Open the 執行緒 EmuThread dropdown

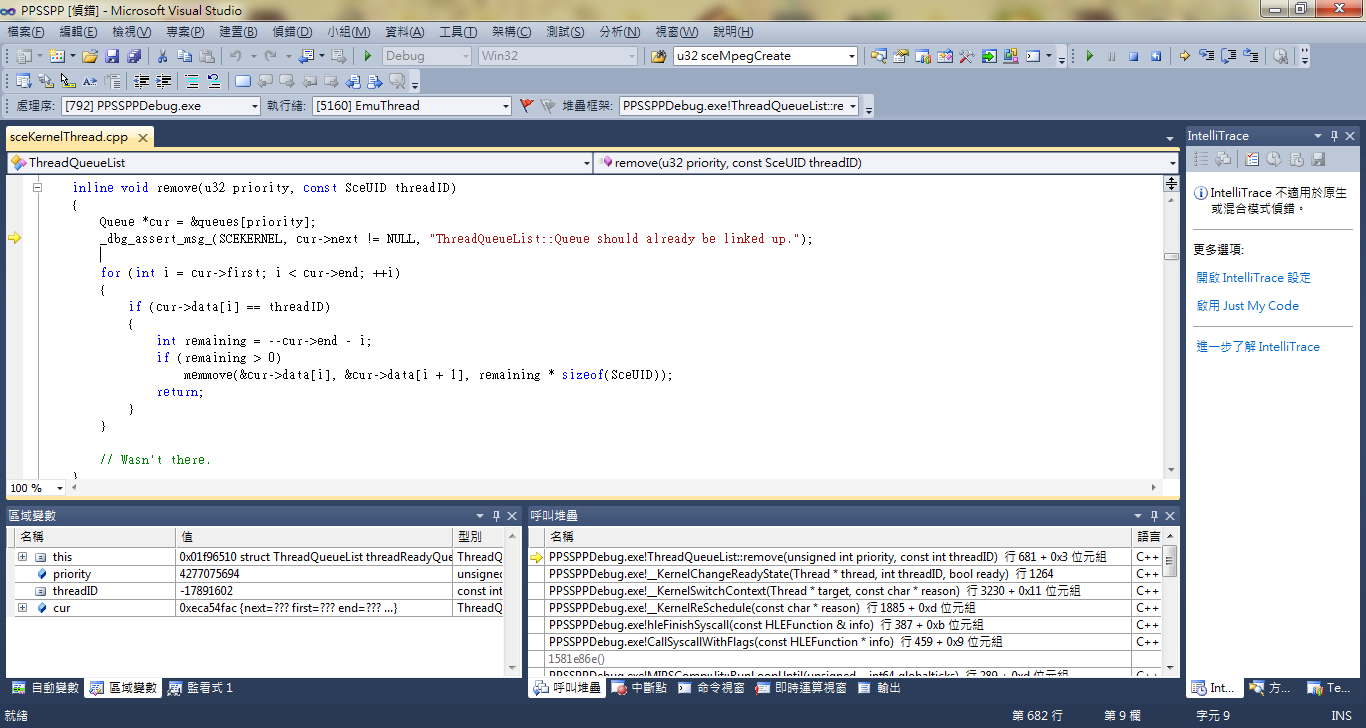505,106
